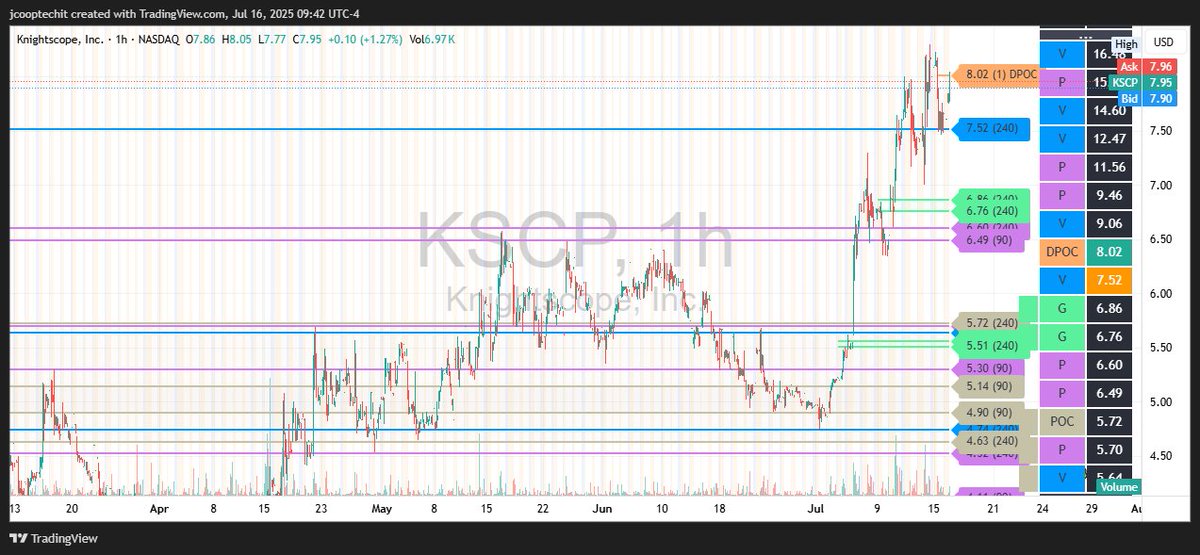Click the High label on price axis

click(1127, 44)
